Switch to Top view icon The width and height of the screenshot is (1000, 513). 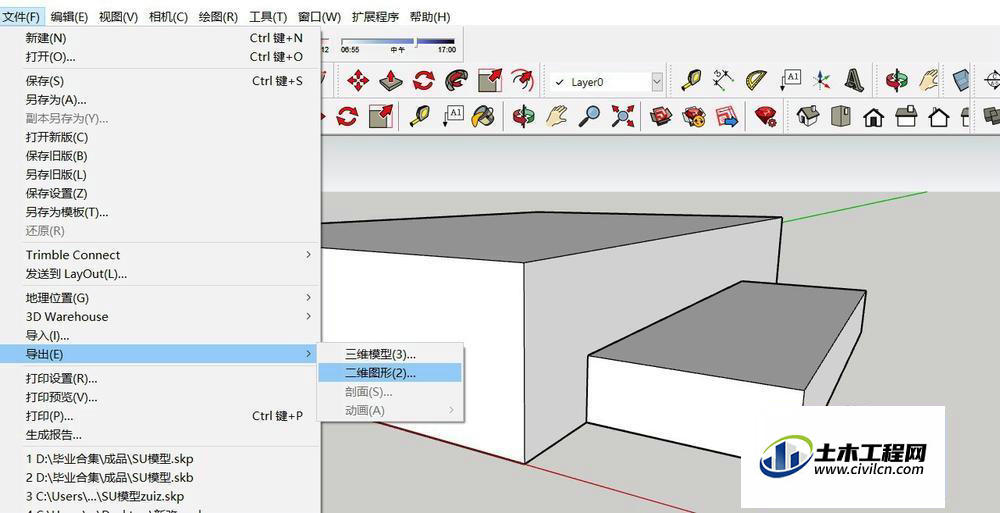841,116
